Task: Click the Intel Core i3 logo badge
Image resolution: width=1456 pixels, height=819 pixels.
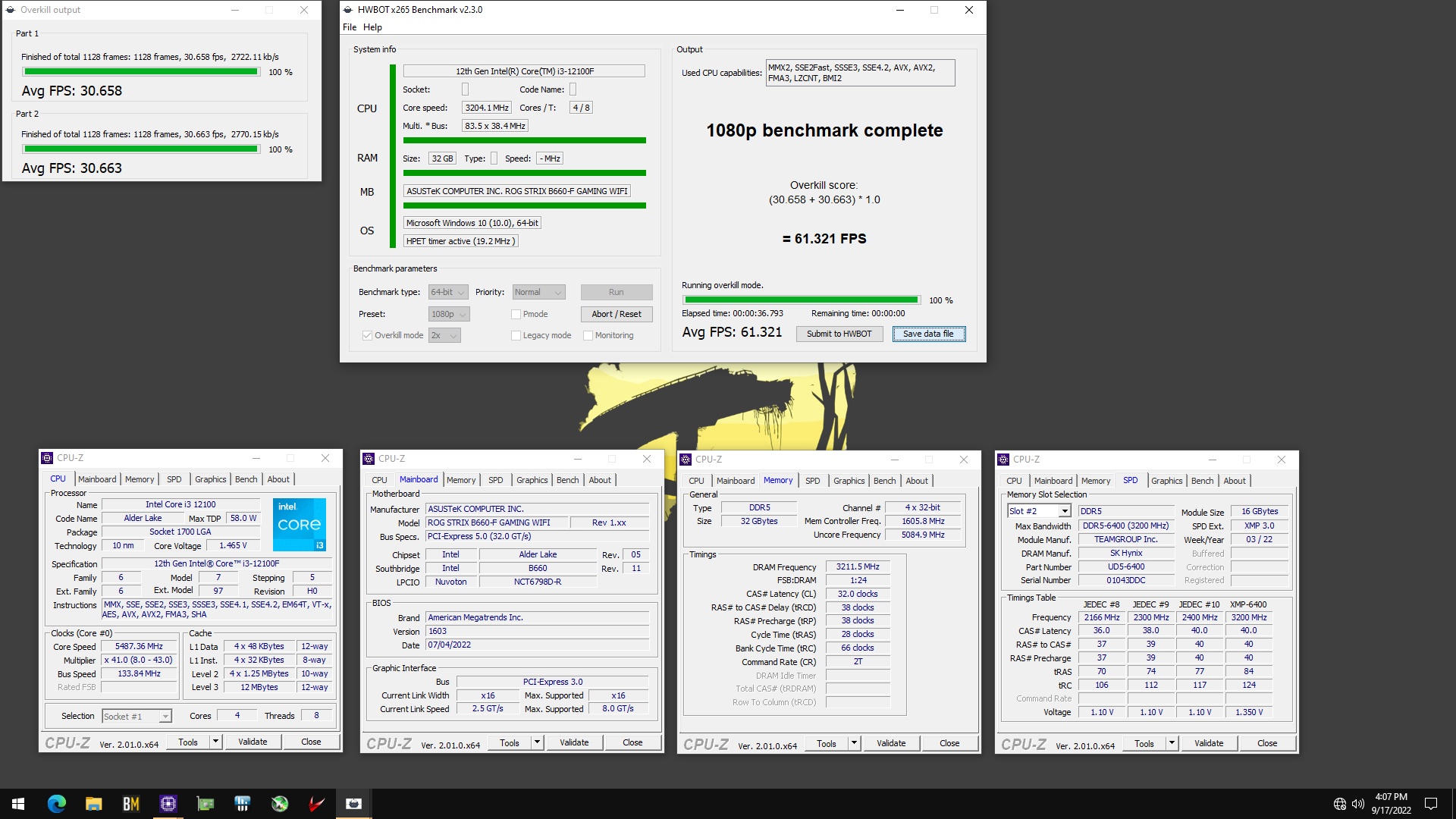Action: click(x=300, y=524)
